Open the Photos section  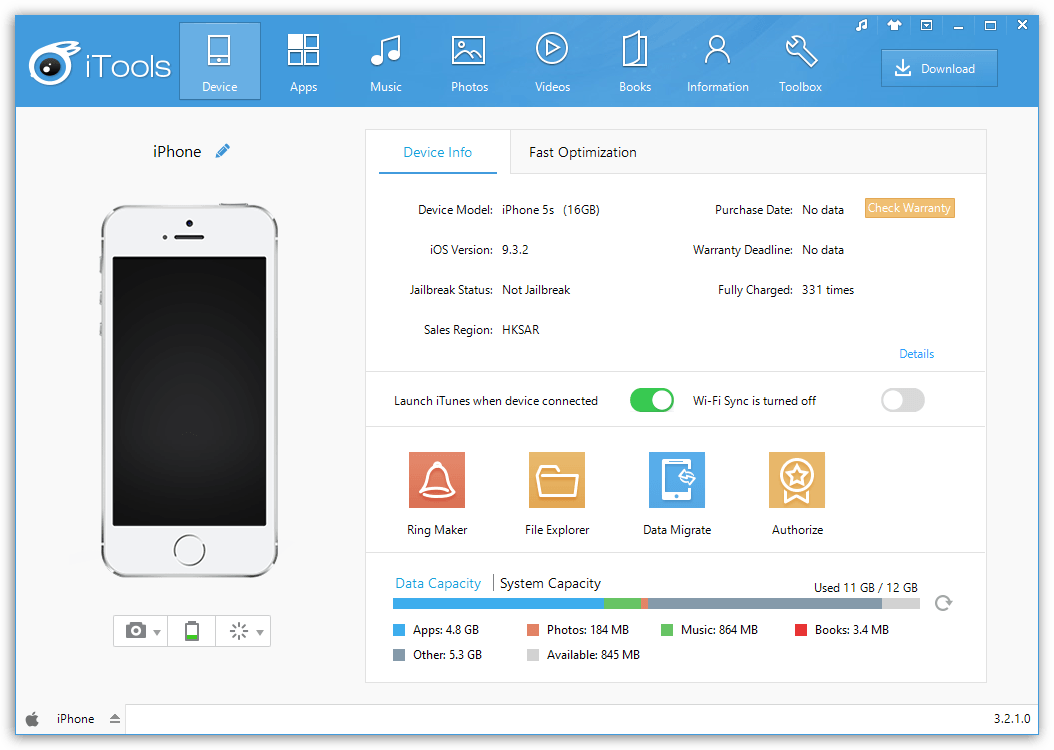(469, 62)
